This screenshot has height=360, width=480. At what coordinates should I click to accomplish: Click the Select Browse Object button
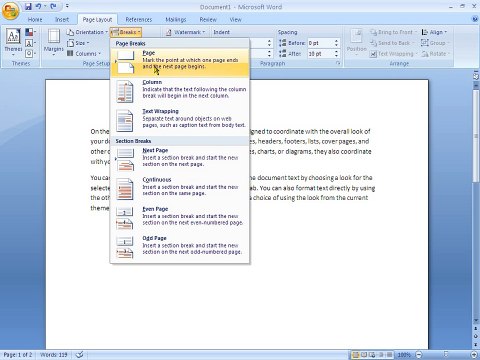476,336
